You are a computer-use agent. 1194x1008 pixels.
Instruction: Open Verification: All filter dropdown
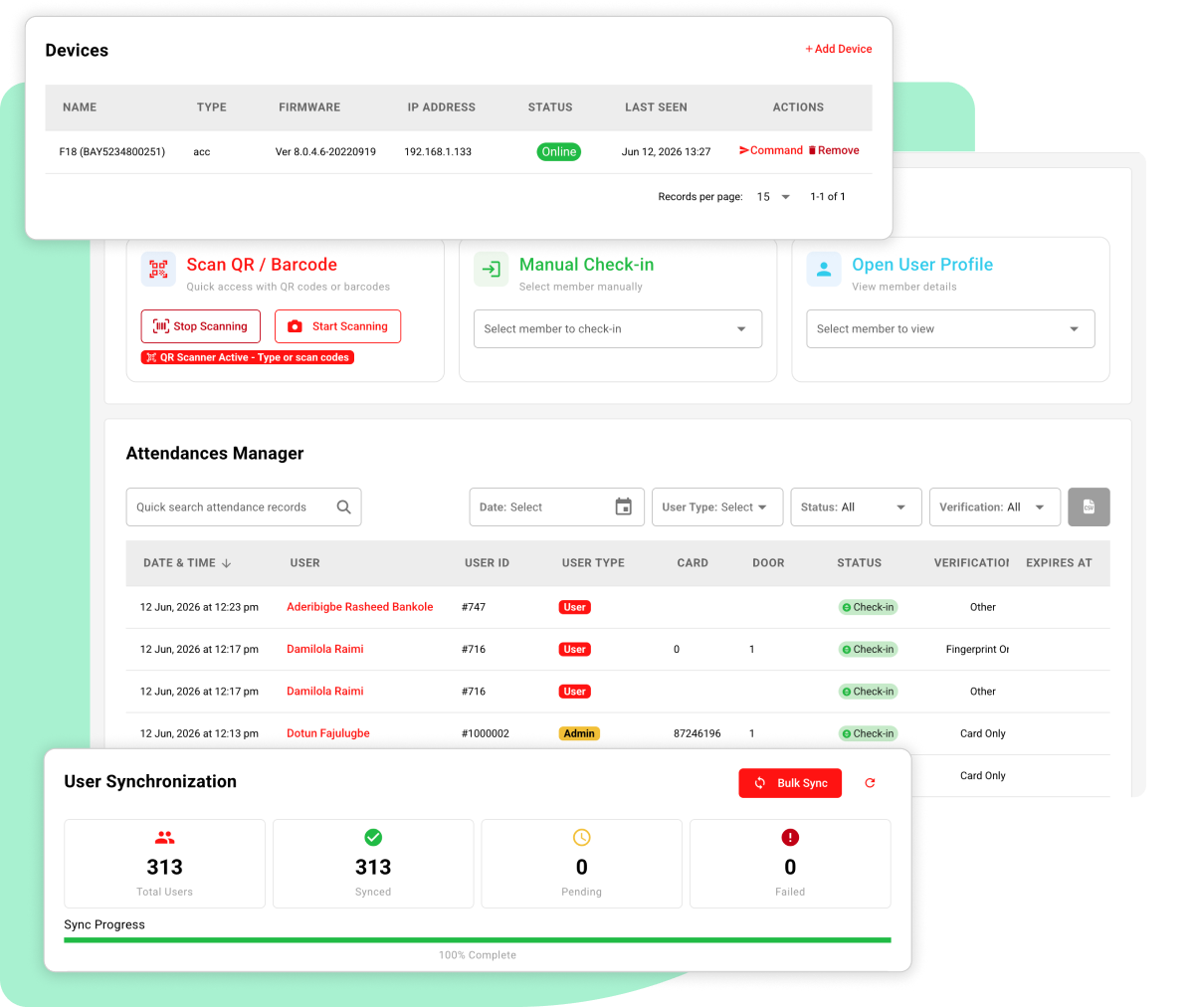995,507
